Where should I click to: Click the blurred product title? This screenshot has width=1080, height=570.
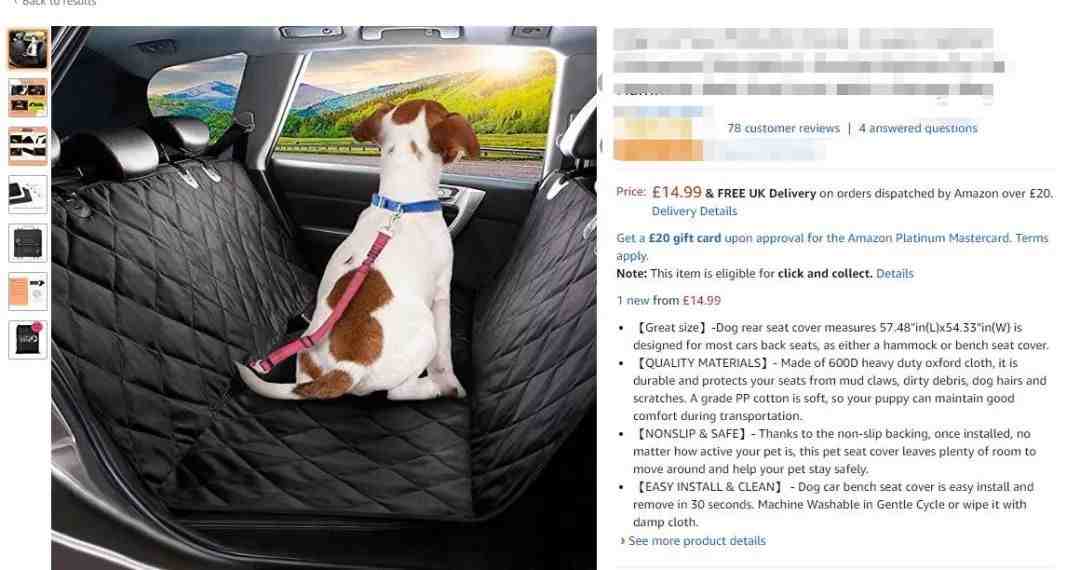[x=807, y=62]
